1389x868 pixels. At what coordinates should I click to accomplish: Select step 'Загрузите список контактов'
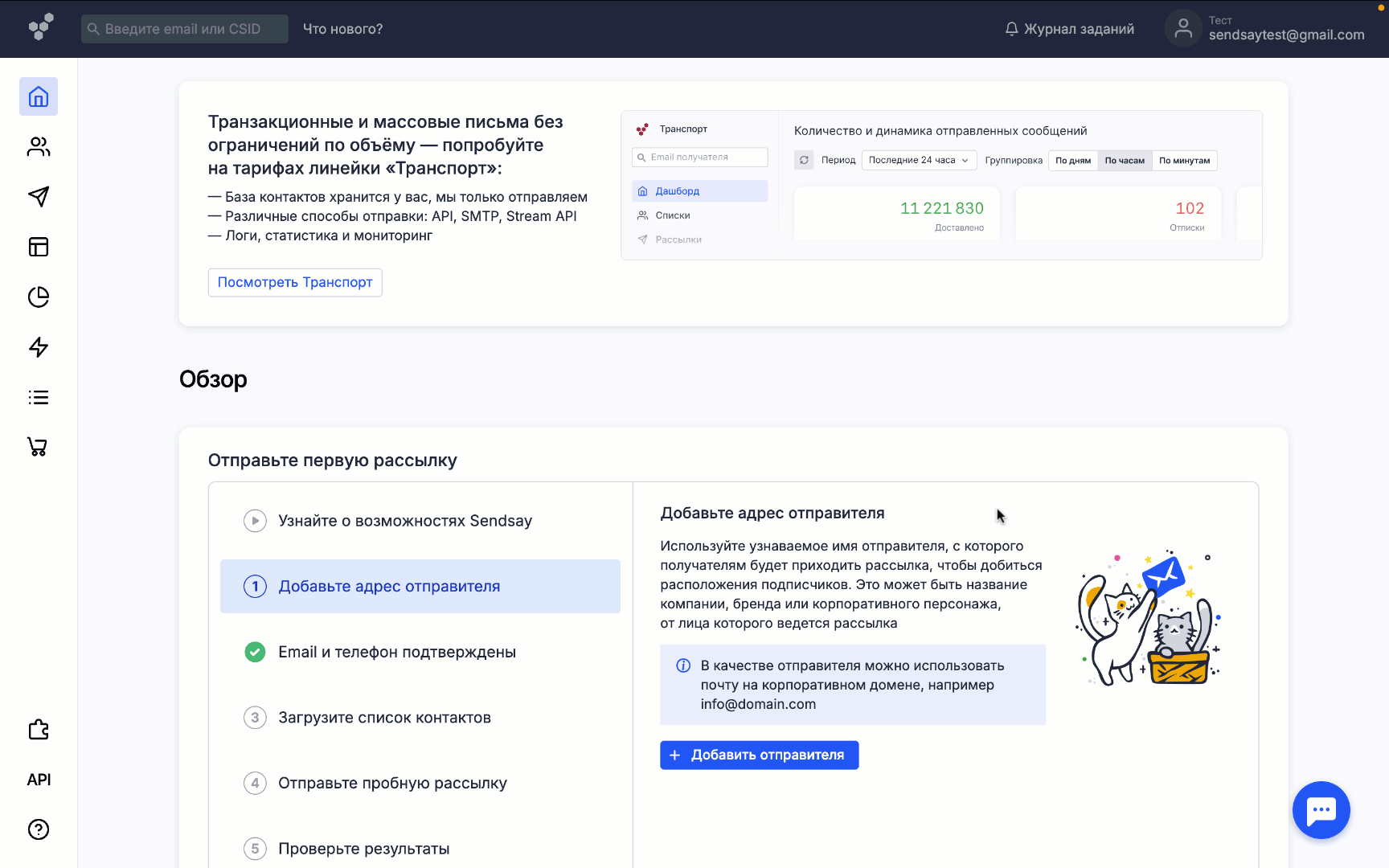(384, 718)
